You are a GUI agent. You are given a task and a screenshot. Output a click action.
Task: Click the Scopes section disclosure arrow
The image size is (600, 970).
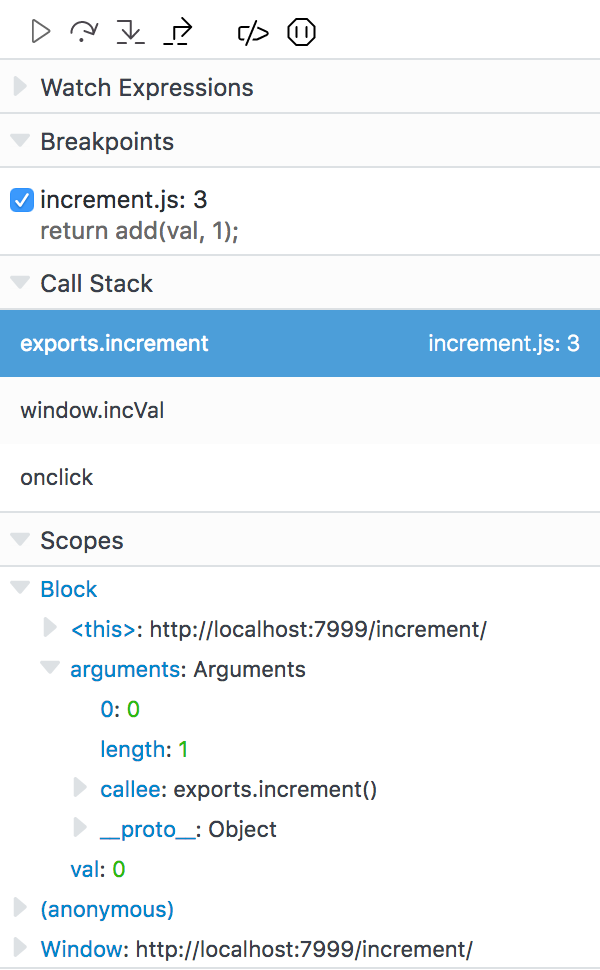(20, 540)
